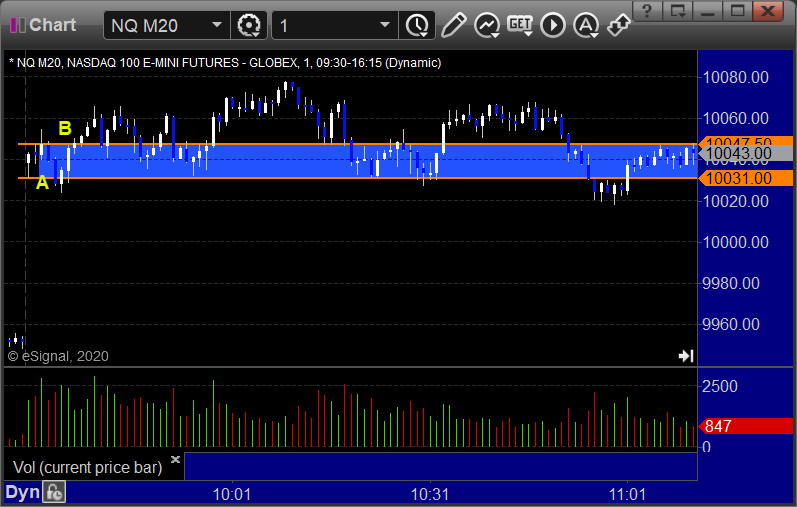This screenshot has height=507, width=797.
Task: Select the lower orange line at 10031.00
Action: [356, 178]
